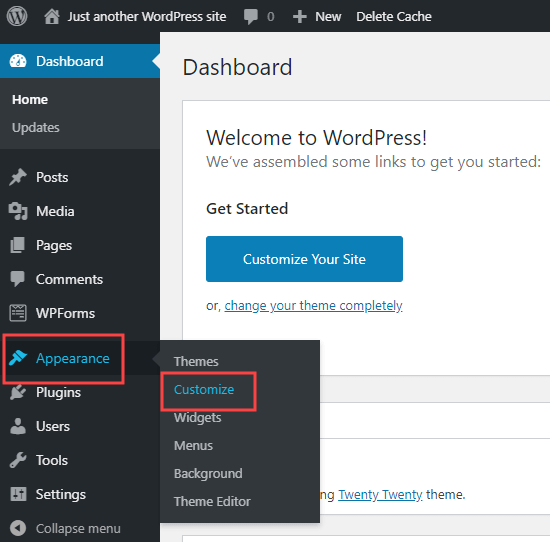Click the Media camera-and-note icon
Screen dimensions: 550x542
tap(18, 211)
